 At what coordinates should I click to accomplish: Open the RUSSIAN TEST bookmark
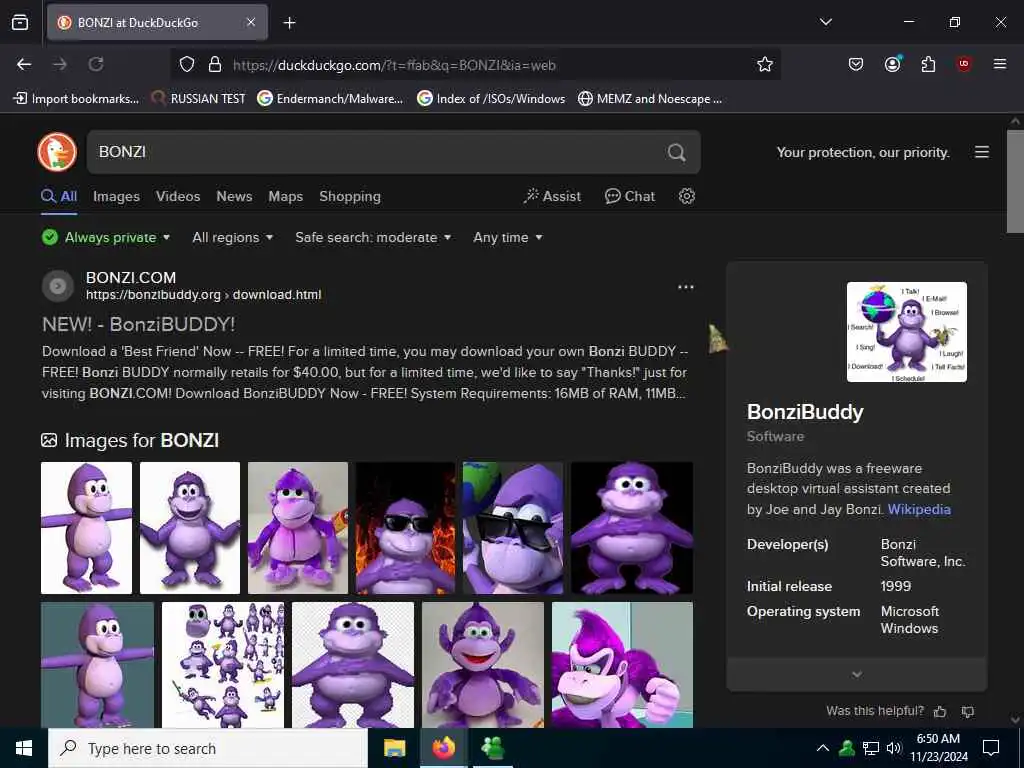pos(198,99)
